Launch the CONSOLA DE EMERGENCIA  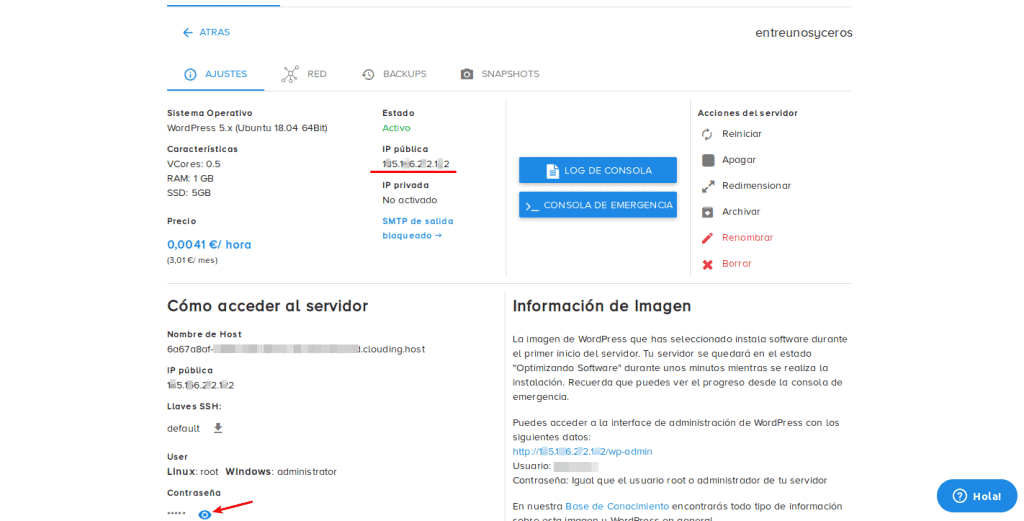(x=598, y=205)
